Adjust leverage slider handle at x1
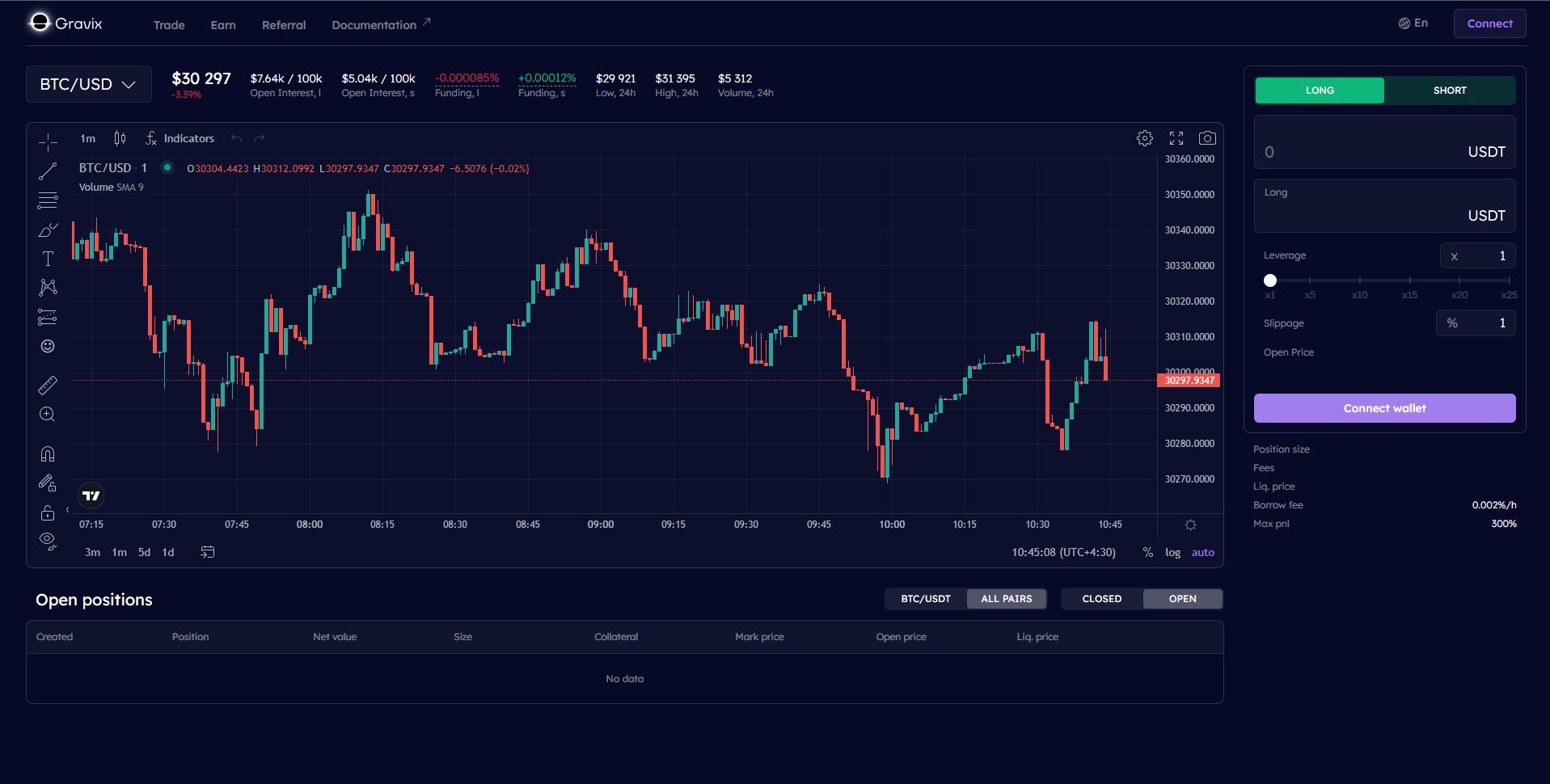1550x784 pixels. [1270, 280]
